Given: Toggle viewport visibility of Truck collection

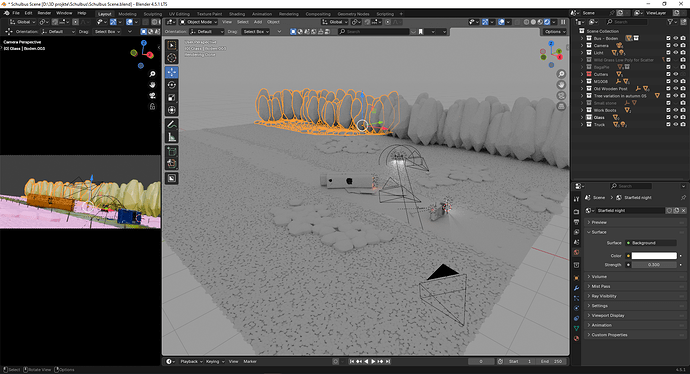Looking at the screenshot, I should pos(675,125).
